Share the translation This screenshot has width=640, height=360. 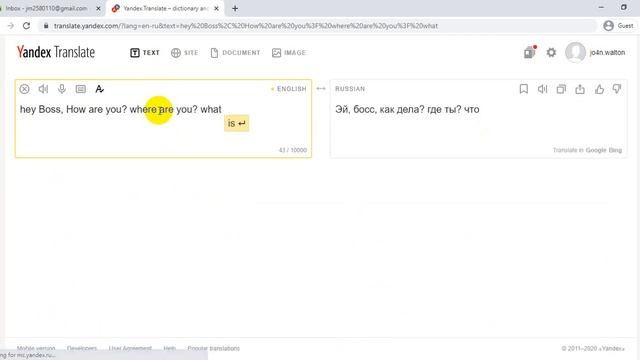(580, 89)
